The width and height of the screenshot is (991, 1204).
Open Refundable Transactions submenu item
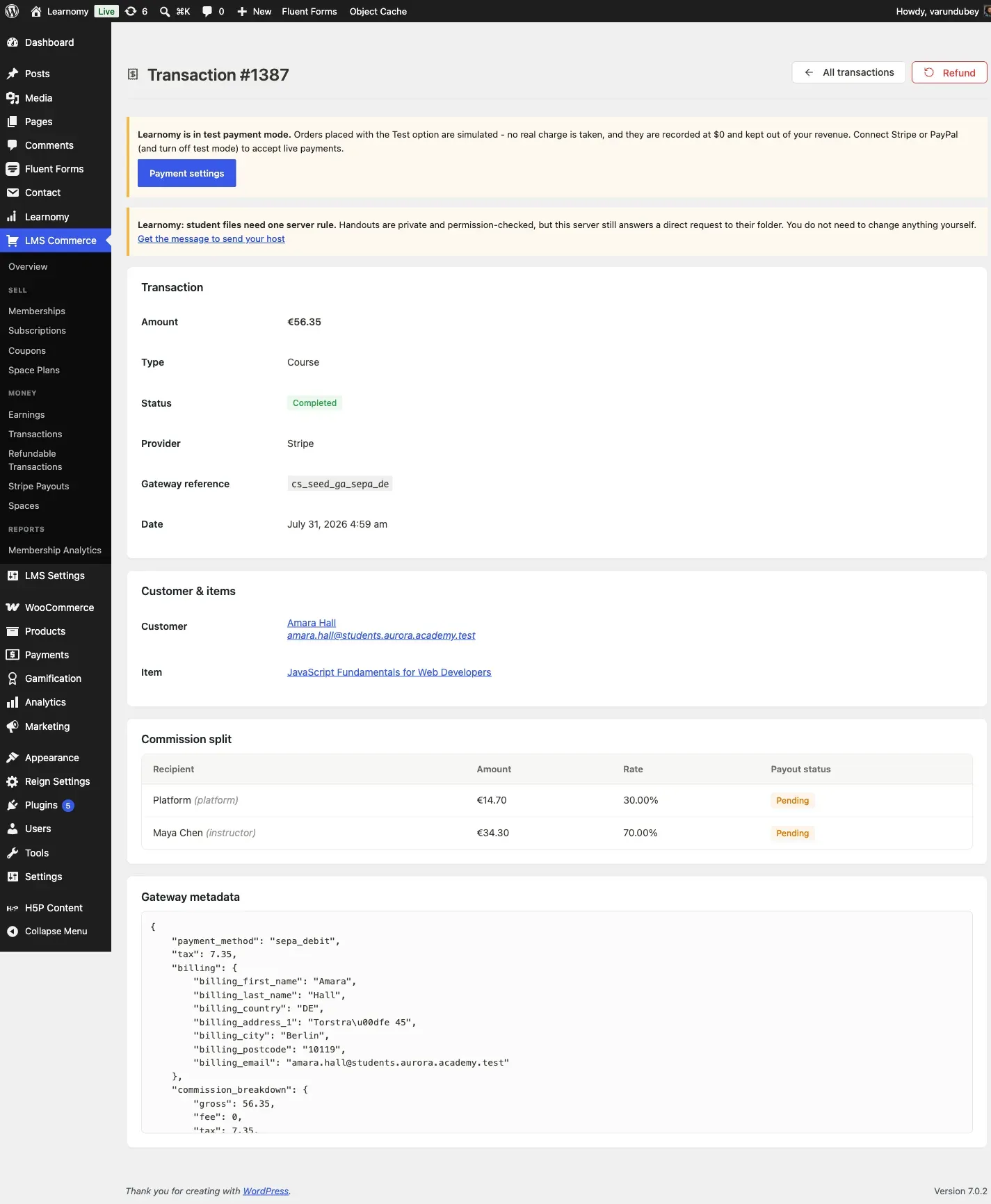[x=35, y=460]
